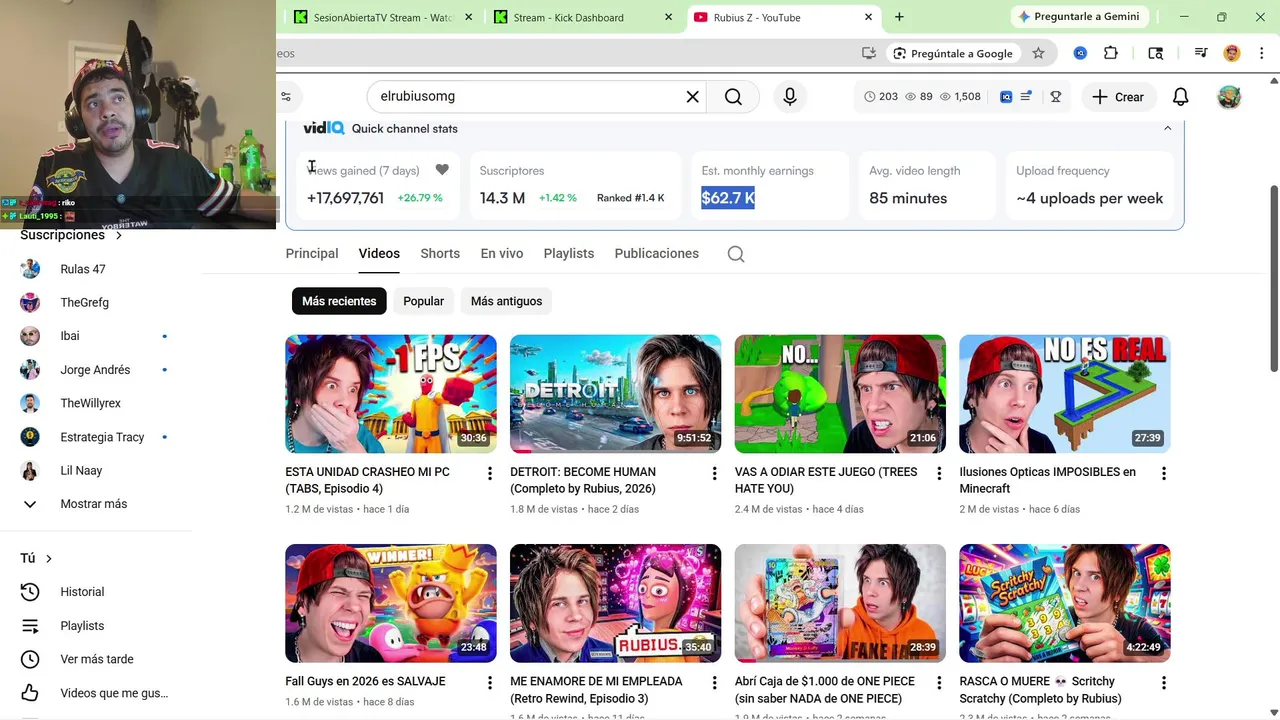Open the Chrome extensions puzzle icon

pos(1111,53)
